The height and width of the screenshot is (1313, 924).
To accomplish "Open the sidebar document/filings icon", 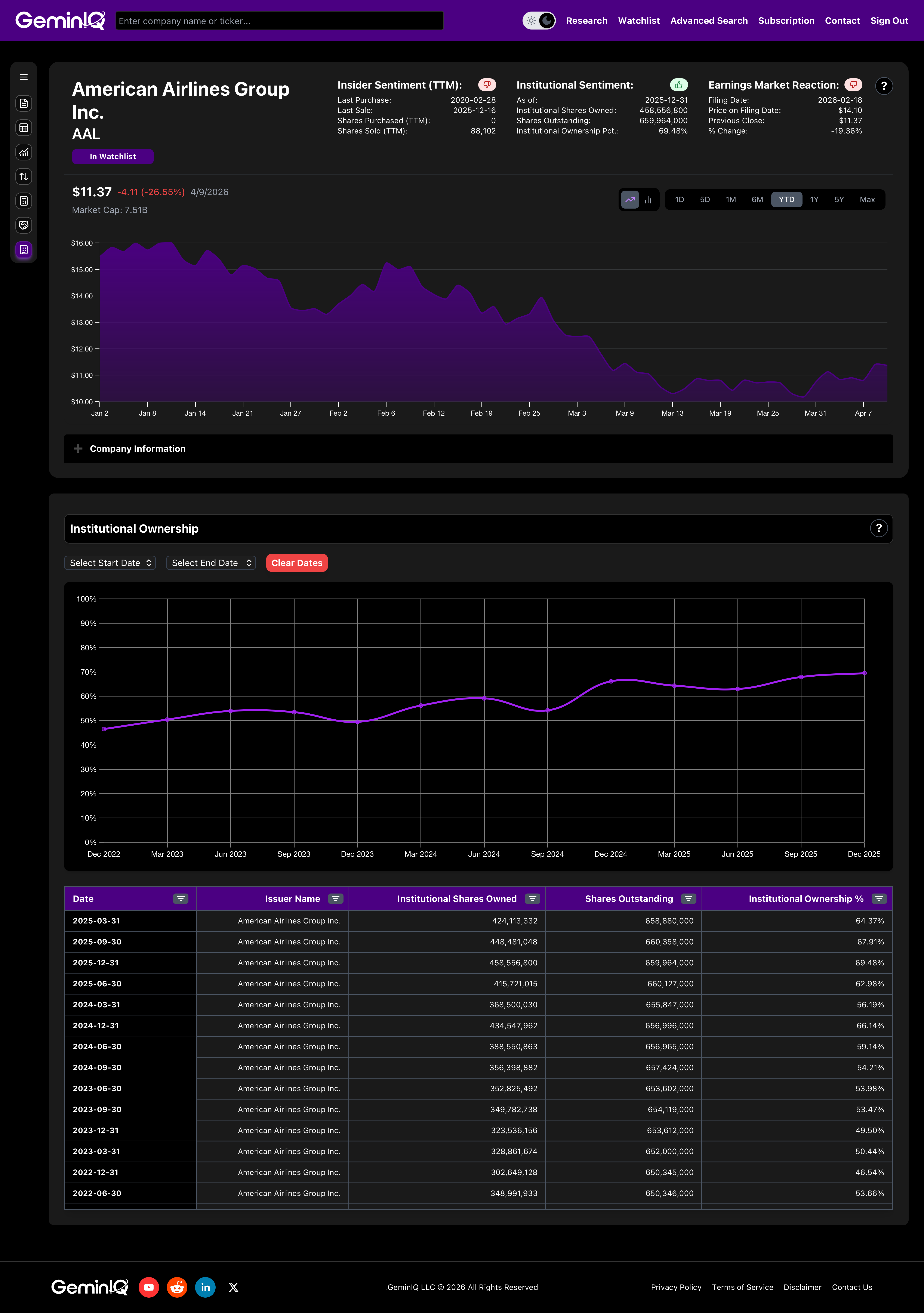I will tap(24, 104).
